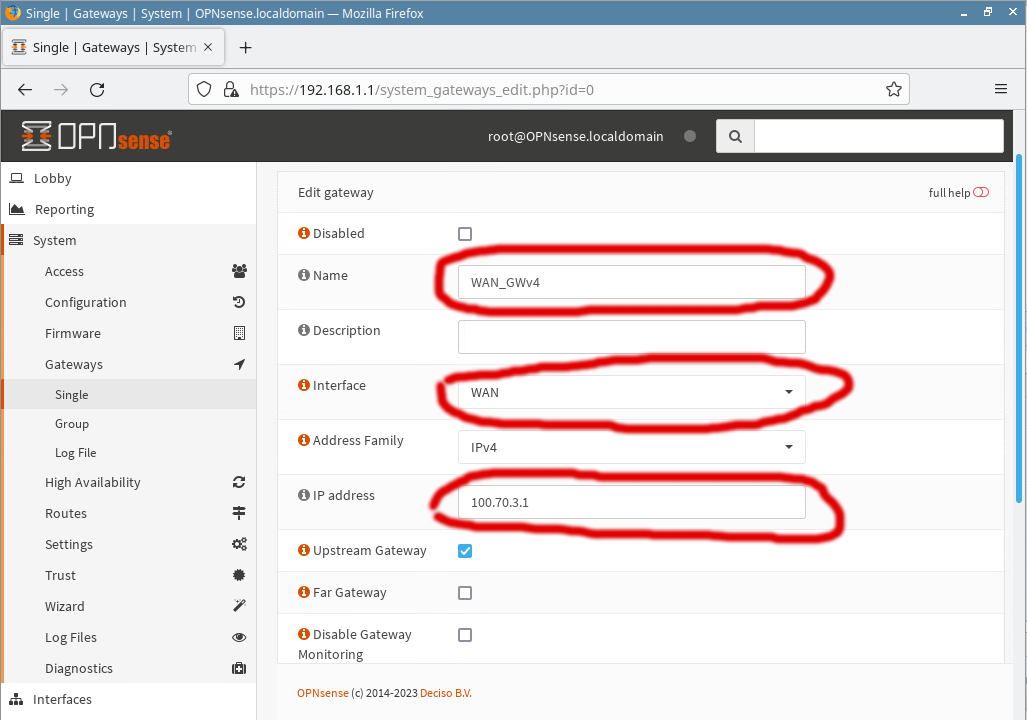Image resolution: width=1027 pixels, height=720 pixels.
Task: Uncheck the Upstream Gateway checkbox
Action: pos(465,551)
